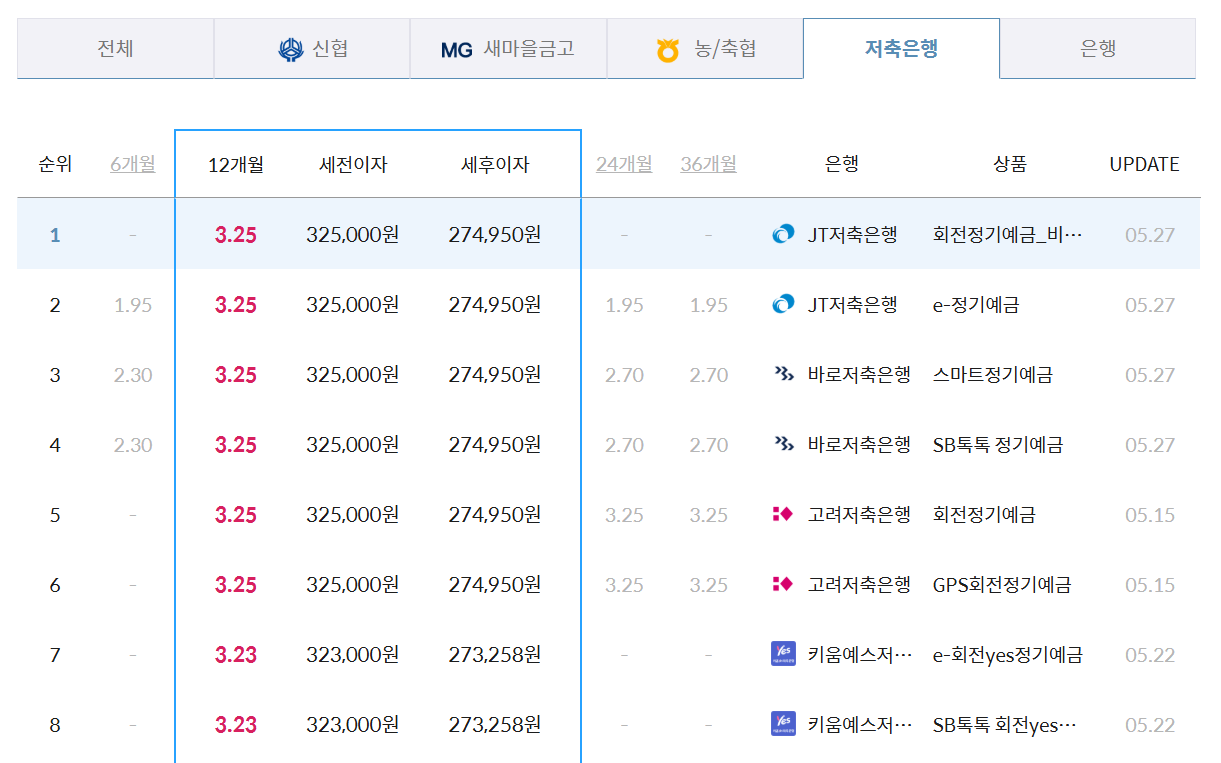The height and width of the screenshot is (763, 1221).
Task: Click 고려저축은행 logo in rank 6 row
Action: click(x=783, y=584)
